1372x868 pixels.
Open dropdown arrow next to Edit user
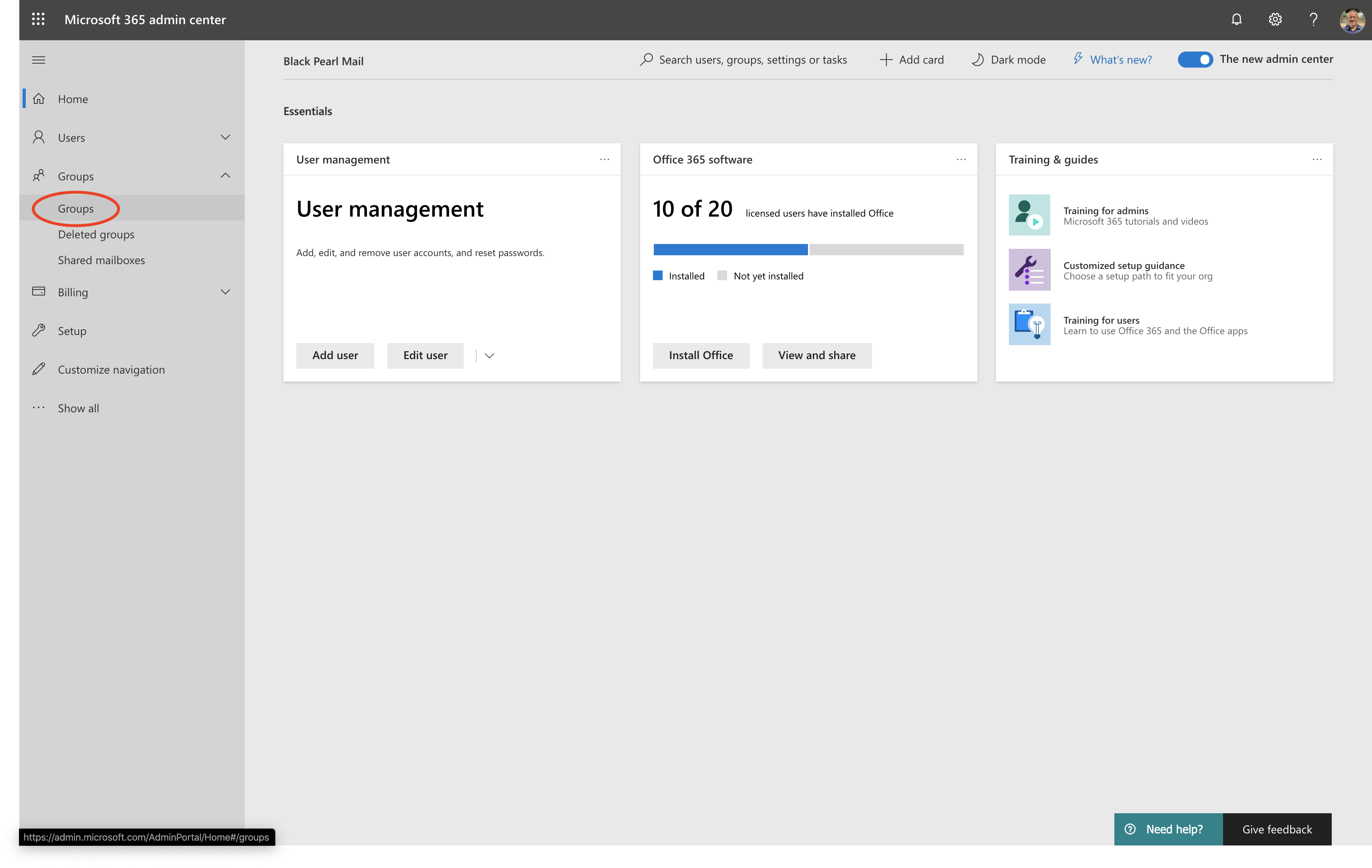[489, 355]
